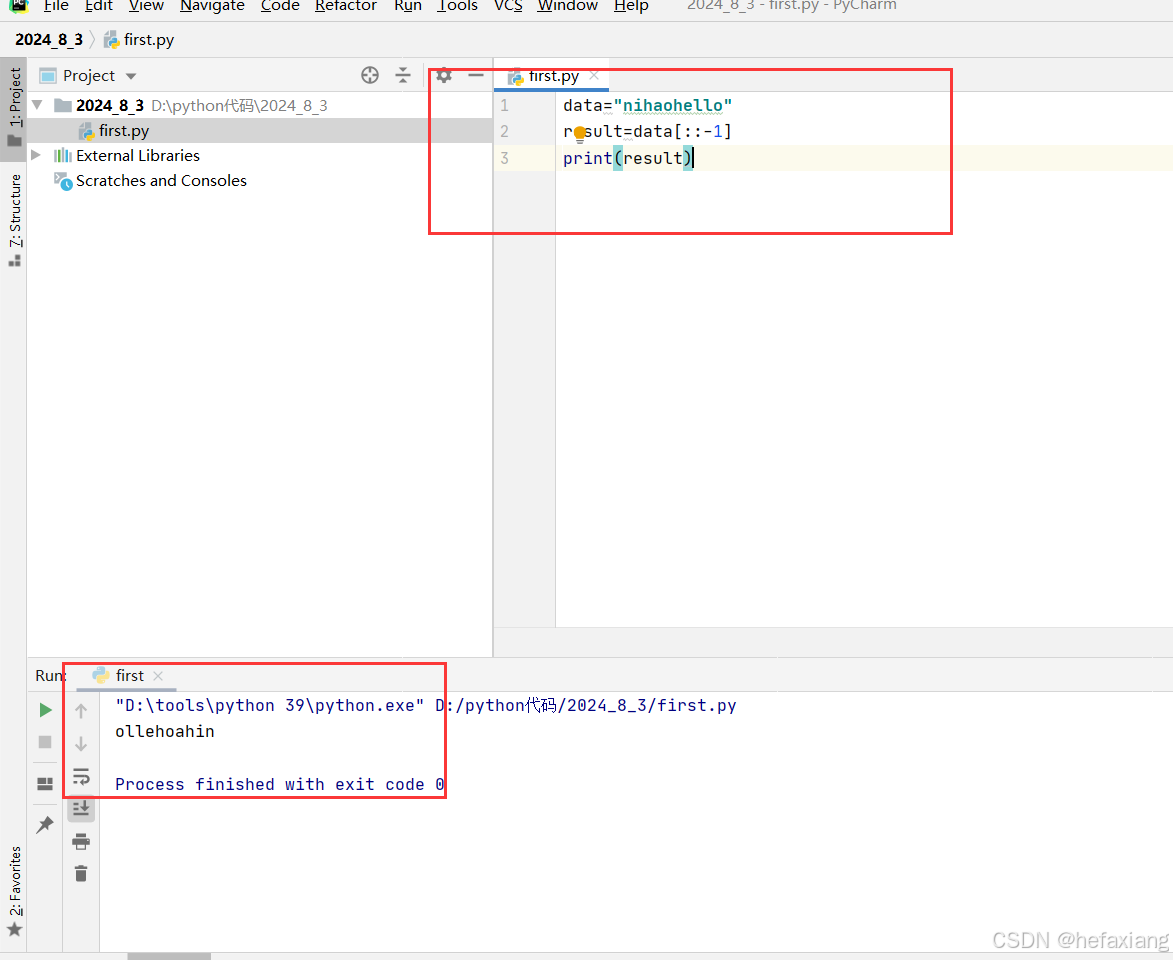
Task: Click the Print output icon
Action: [81, 841]
